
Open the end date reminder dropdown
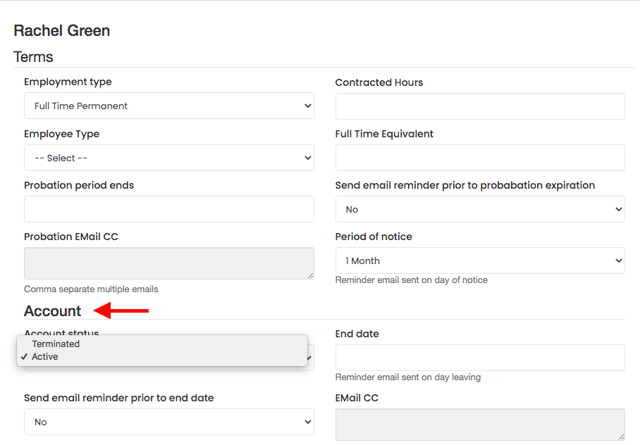pyautogui.click(x=168, y=422)
